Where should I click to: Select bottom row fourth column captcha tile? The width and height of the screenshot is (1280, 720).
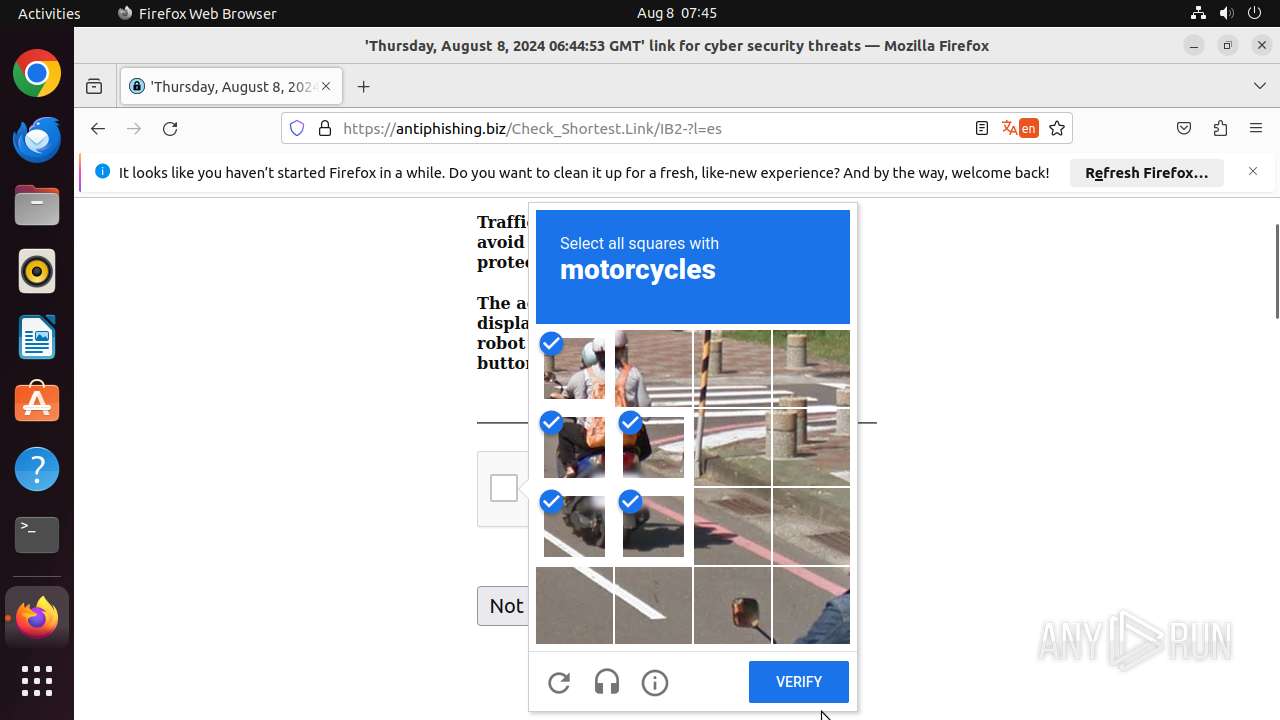pyautogui.click(x=811, y=605)
